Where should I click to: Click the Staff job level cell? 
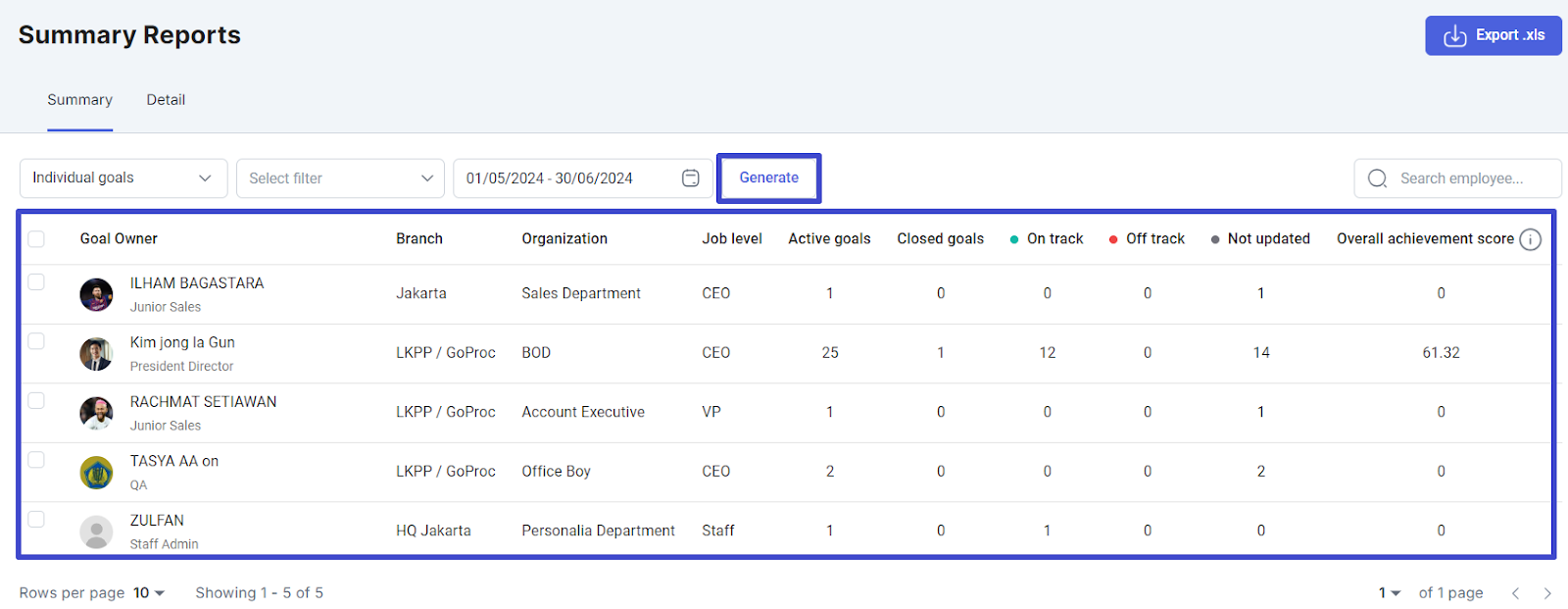(x=718, y=531)
